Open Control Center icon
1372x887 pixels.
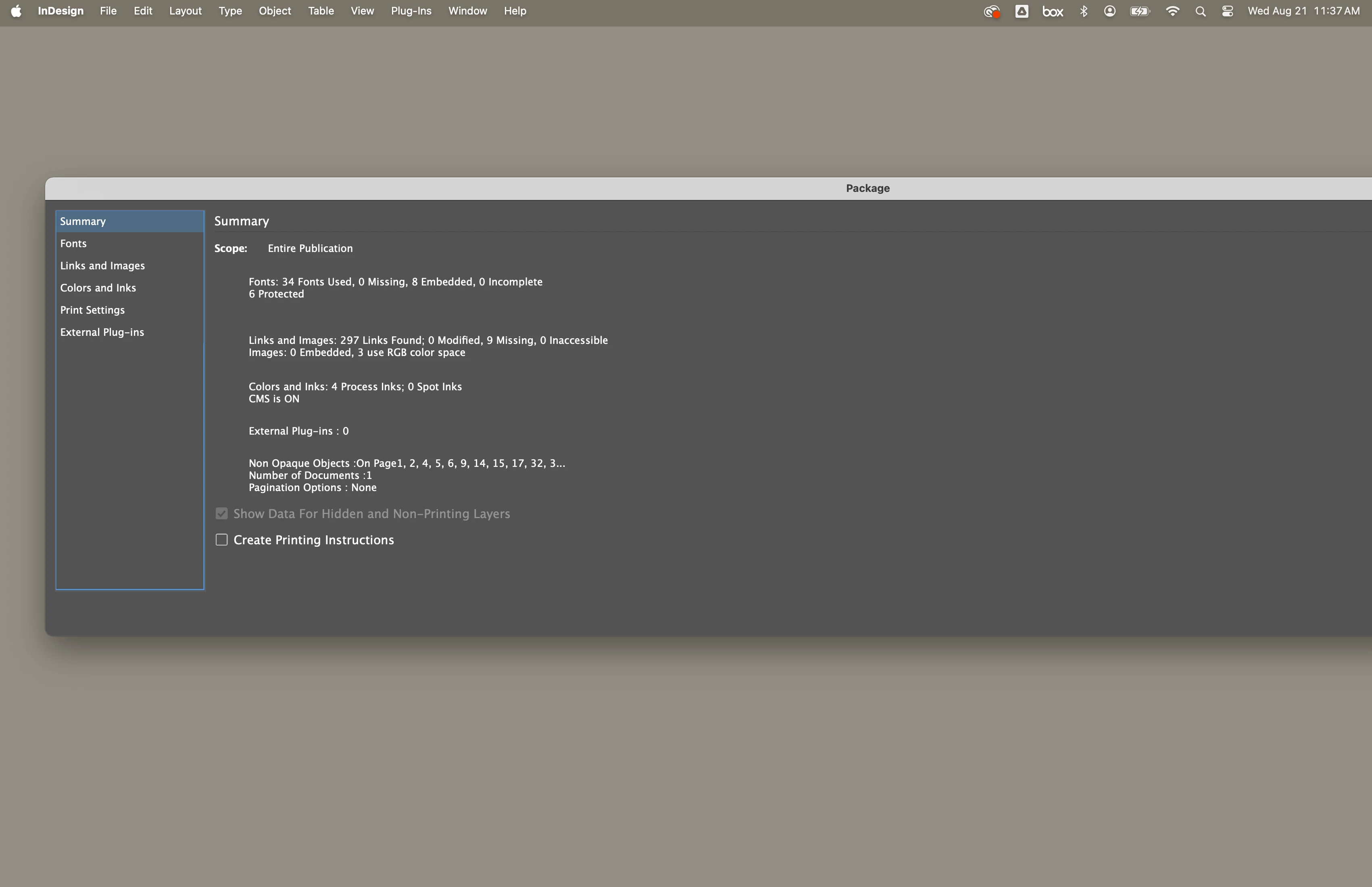pos(1228,11)
